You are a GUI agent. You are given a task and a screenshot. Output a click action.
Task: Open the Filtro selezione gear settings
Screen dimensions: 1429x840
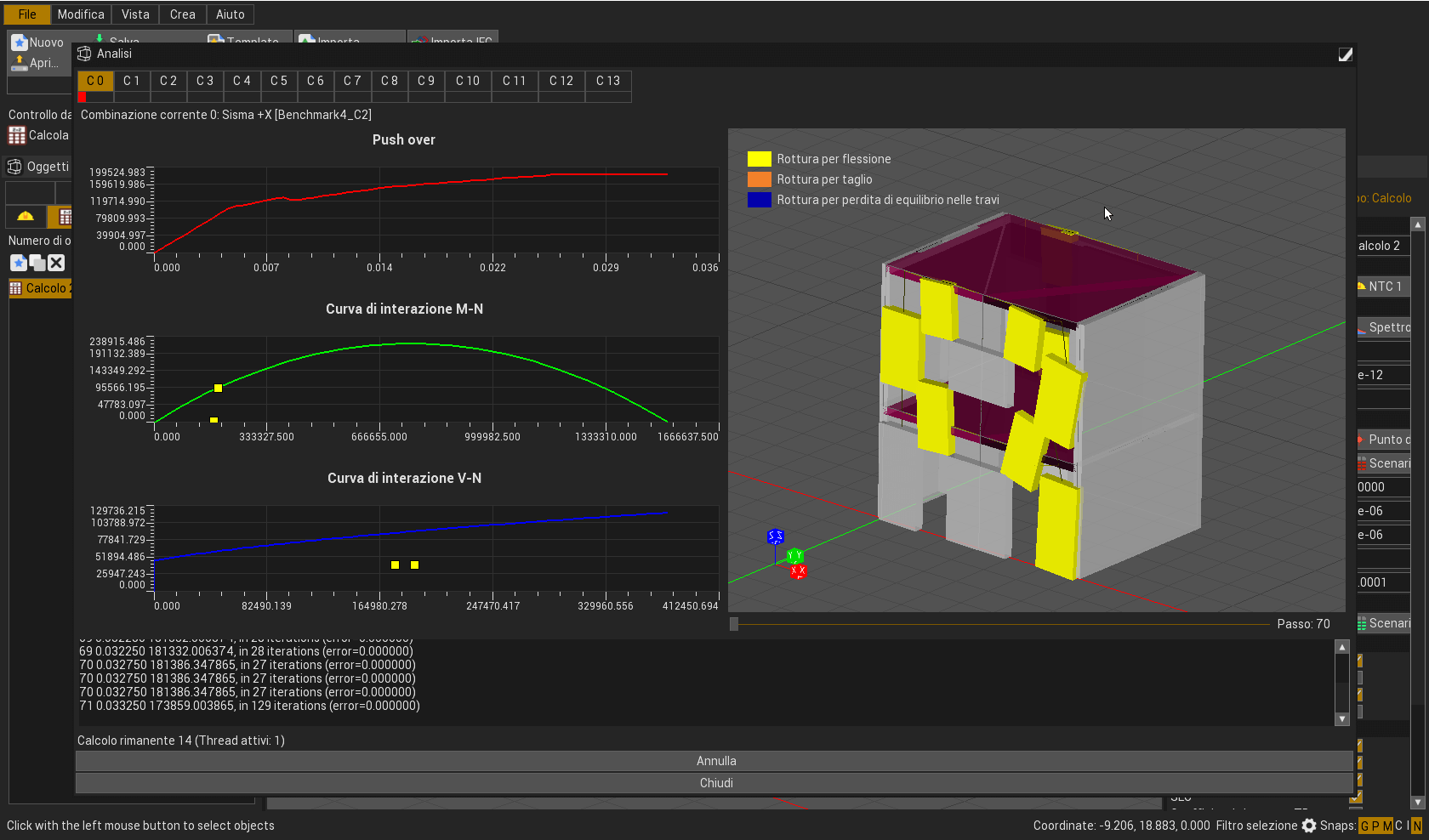(x=1309, y=826)
